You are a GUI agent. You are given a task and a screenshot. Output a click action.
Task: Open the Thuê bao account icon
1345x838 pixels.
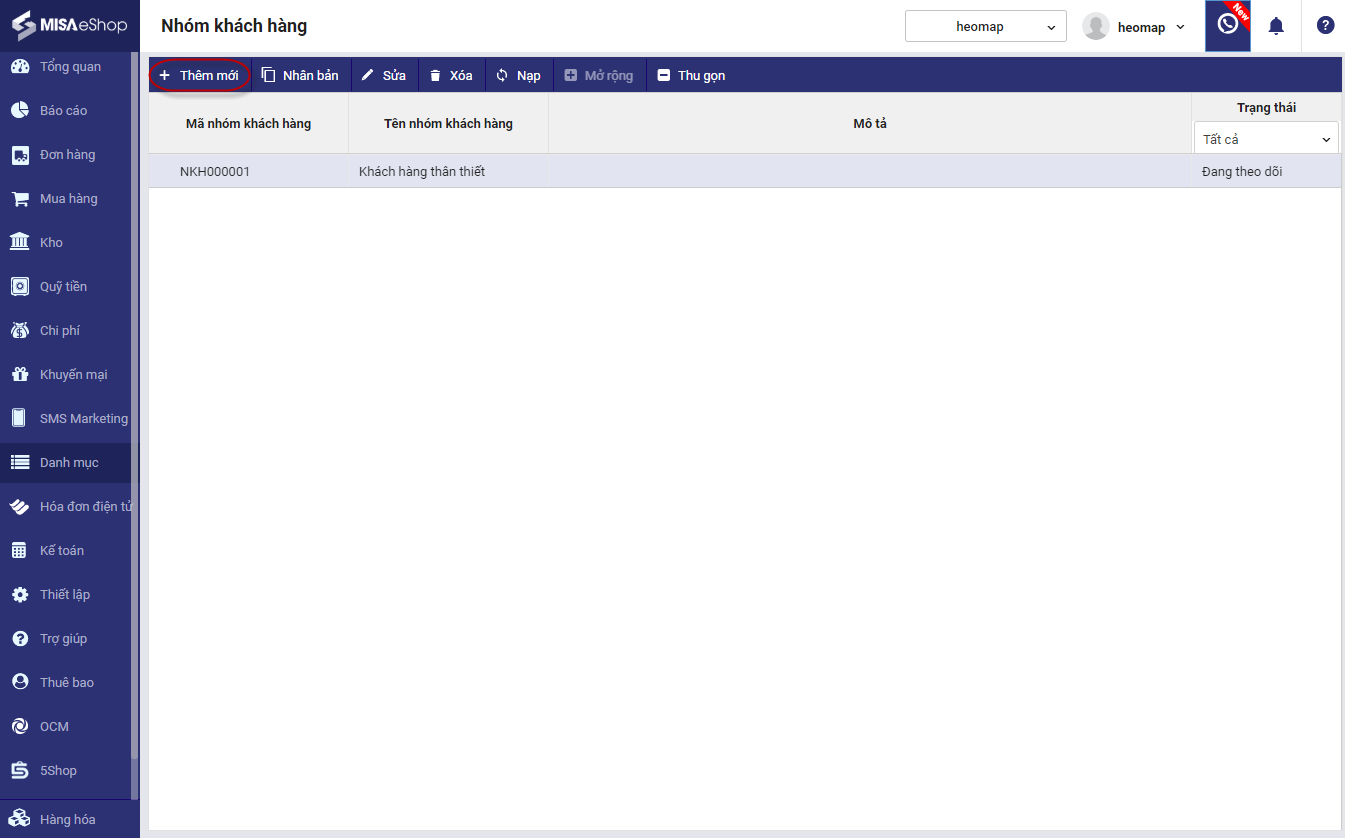coord(19,683)
